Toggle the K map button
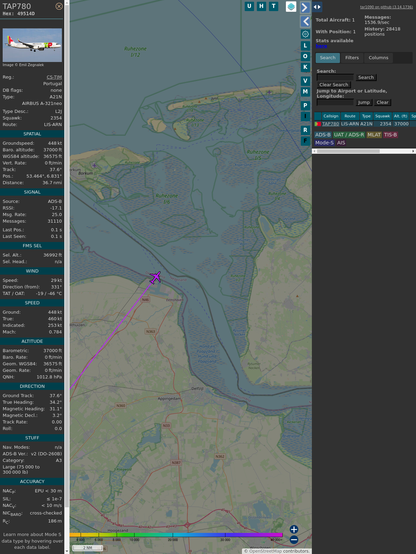Screen dimensions: 416x554 coord(305,67)
